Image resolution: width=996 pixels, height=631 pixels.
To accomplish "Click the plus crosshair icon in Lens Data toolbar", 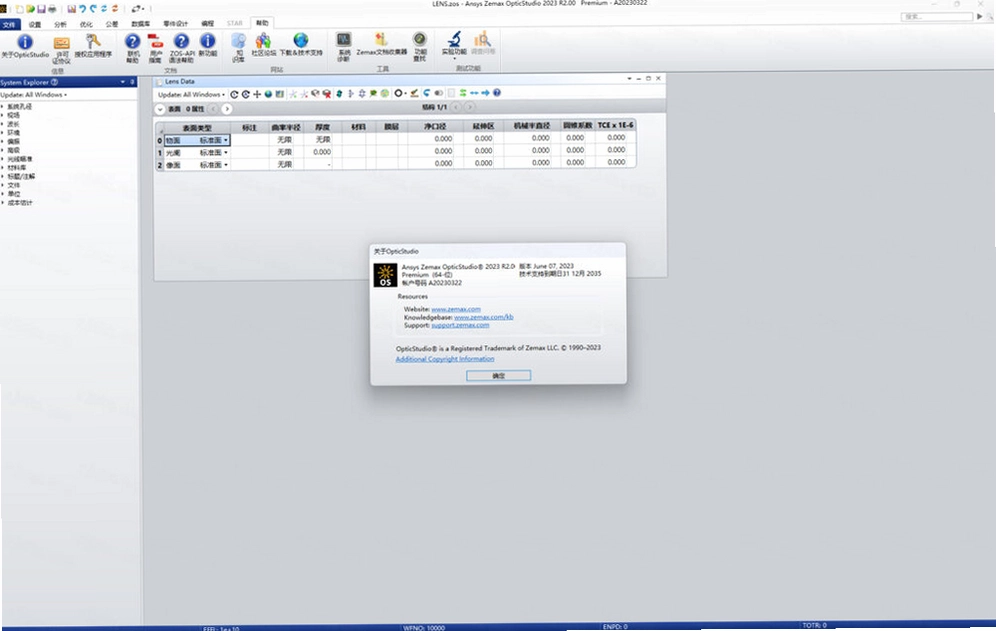I will tap(257, 94).
